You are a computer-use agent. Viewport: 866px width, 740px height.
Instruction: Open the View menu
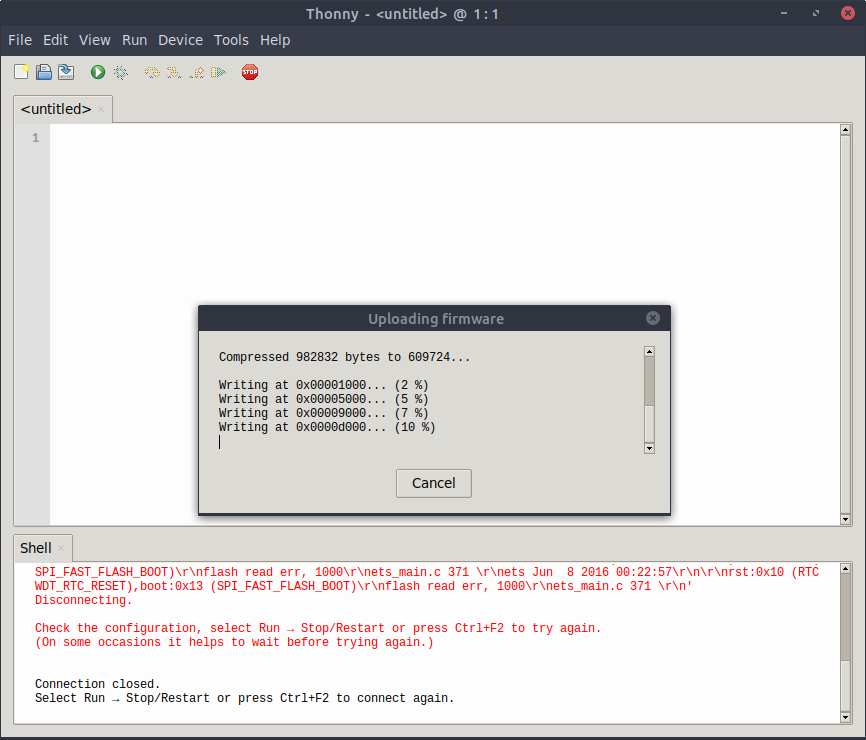[x=94, y=40]
